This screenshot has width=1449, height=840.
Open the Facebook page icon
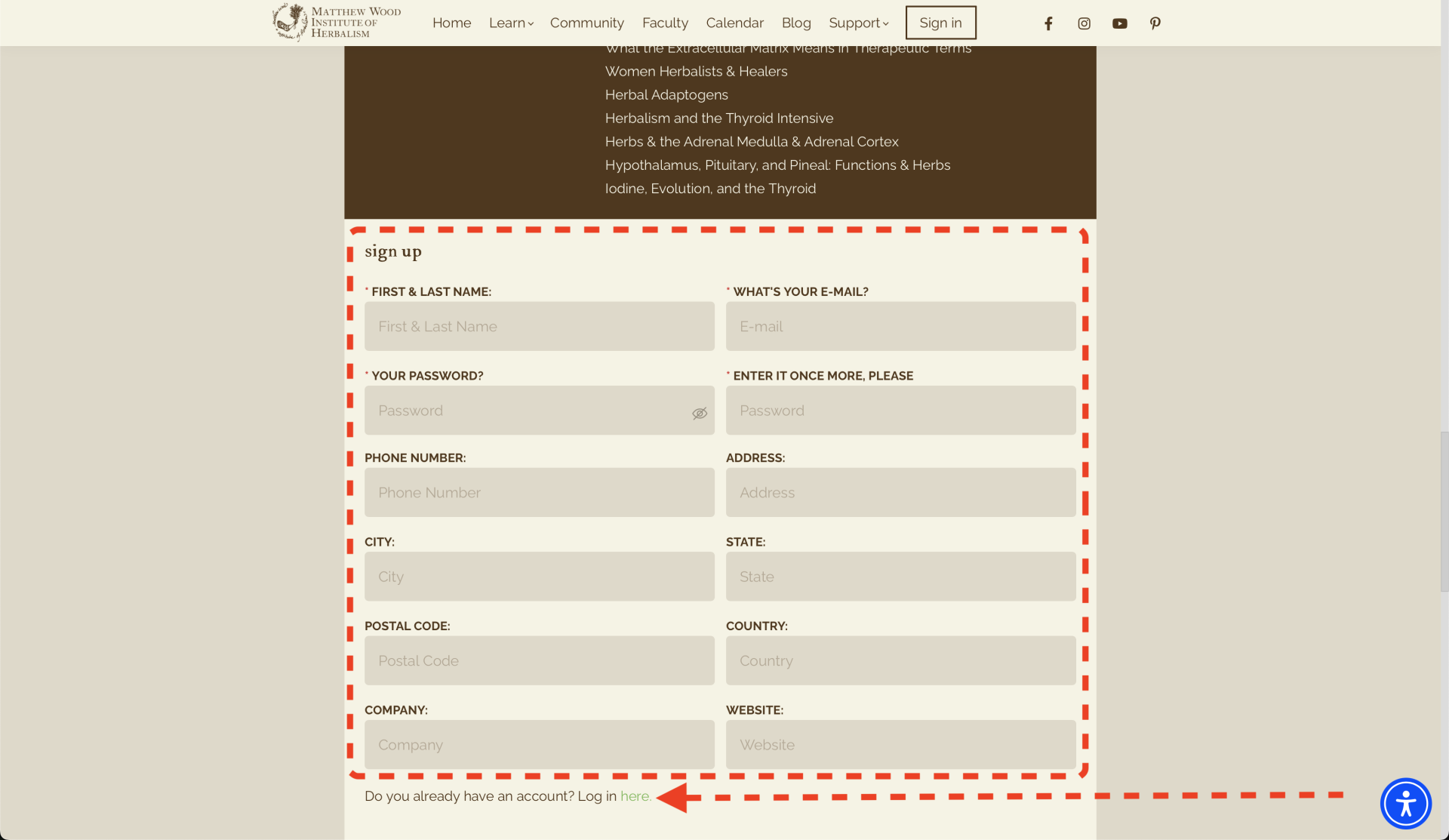(1048, 23)
